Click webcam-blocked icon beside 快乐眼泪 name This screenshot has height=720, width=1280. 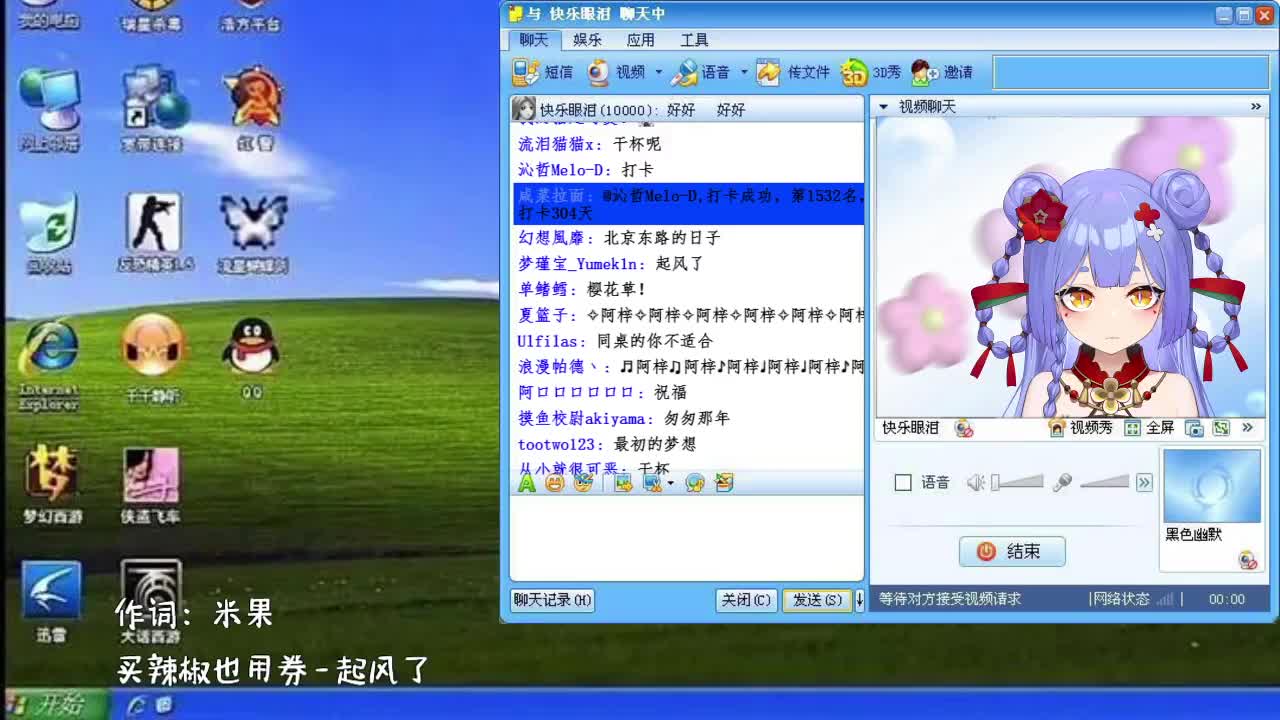coord(963,428)
